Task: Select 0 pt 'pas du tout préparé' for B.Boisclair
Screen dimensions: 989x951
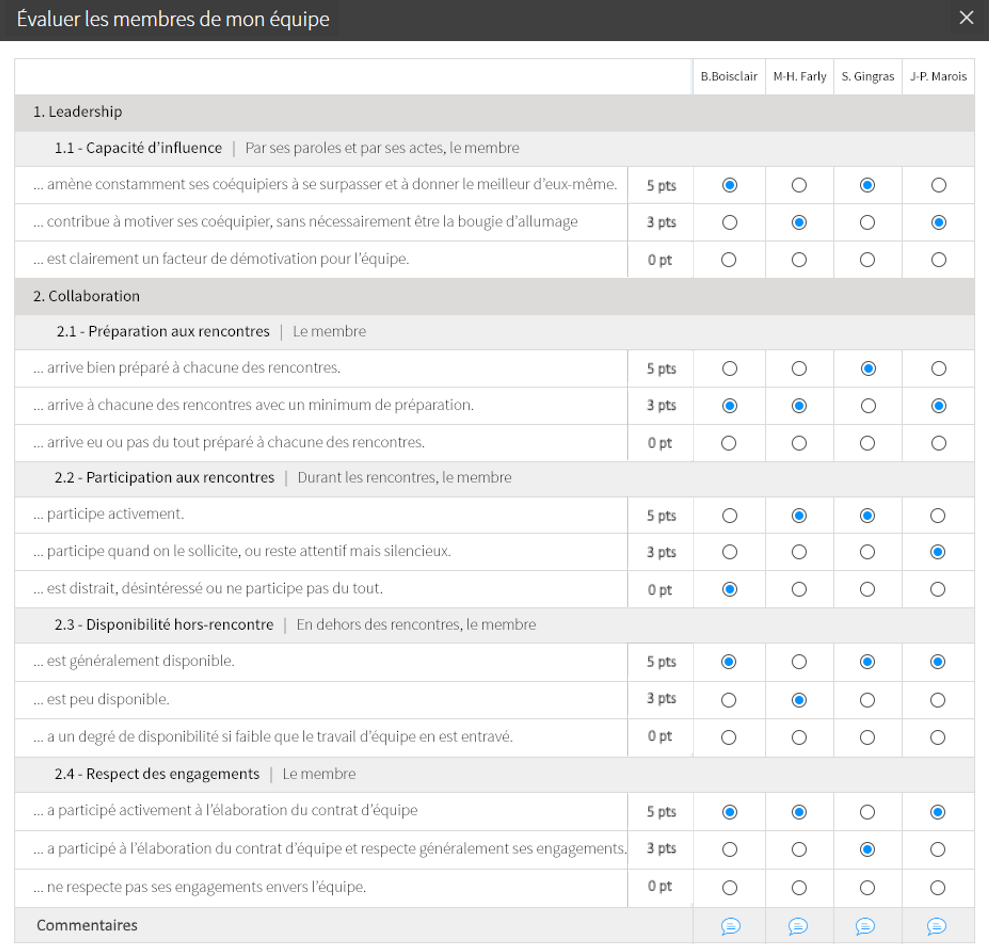Action: (x=729, y=443)
